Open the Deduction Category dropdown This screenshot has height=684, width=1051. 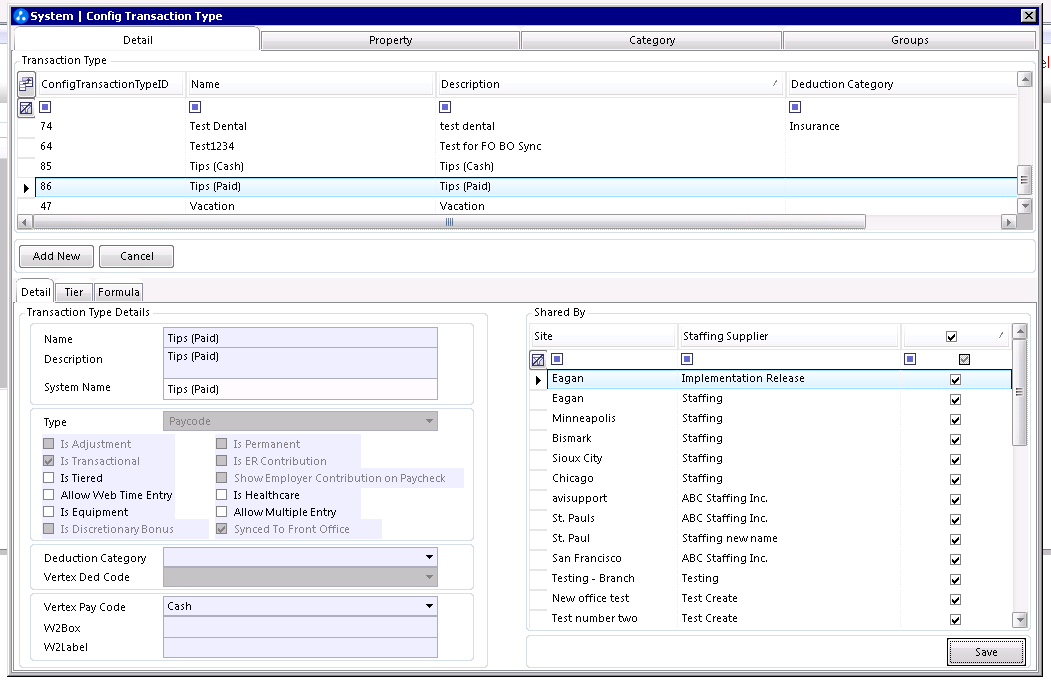pyautogui.click(x=429, y=556)
